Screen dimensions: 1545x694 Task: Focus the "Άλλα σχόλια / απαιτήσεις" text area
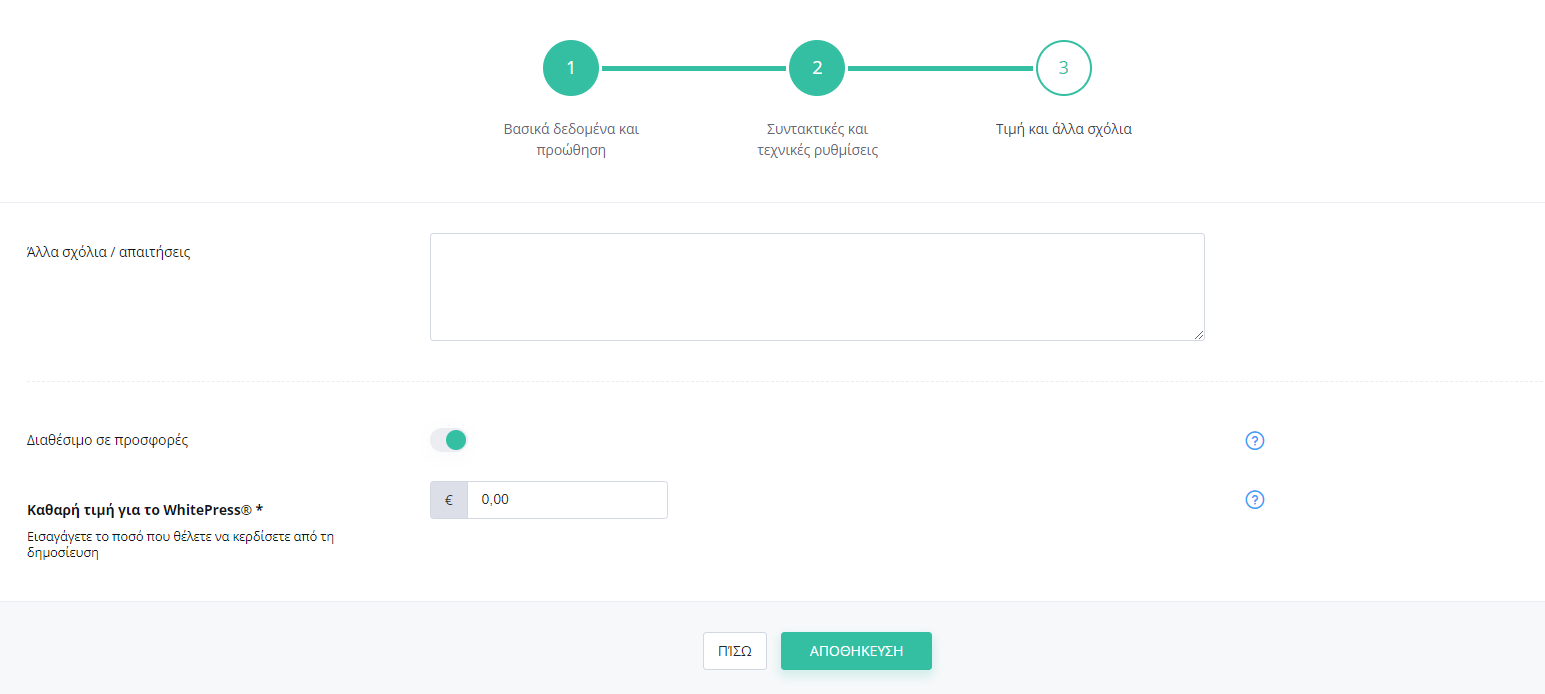[x=817, y=287]
